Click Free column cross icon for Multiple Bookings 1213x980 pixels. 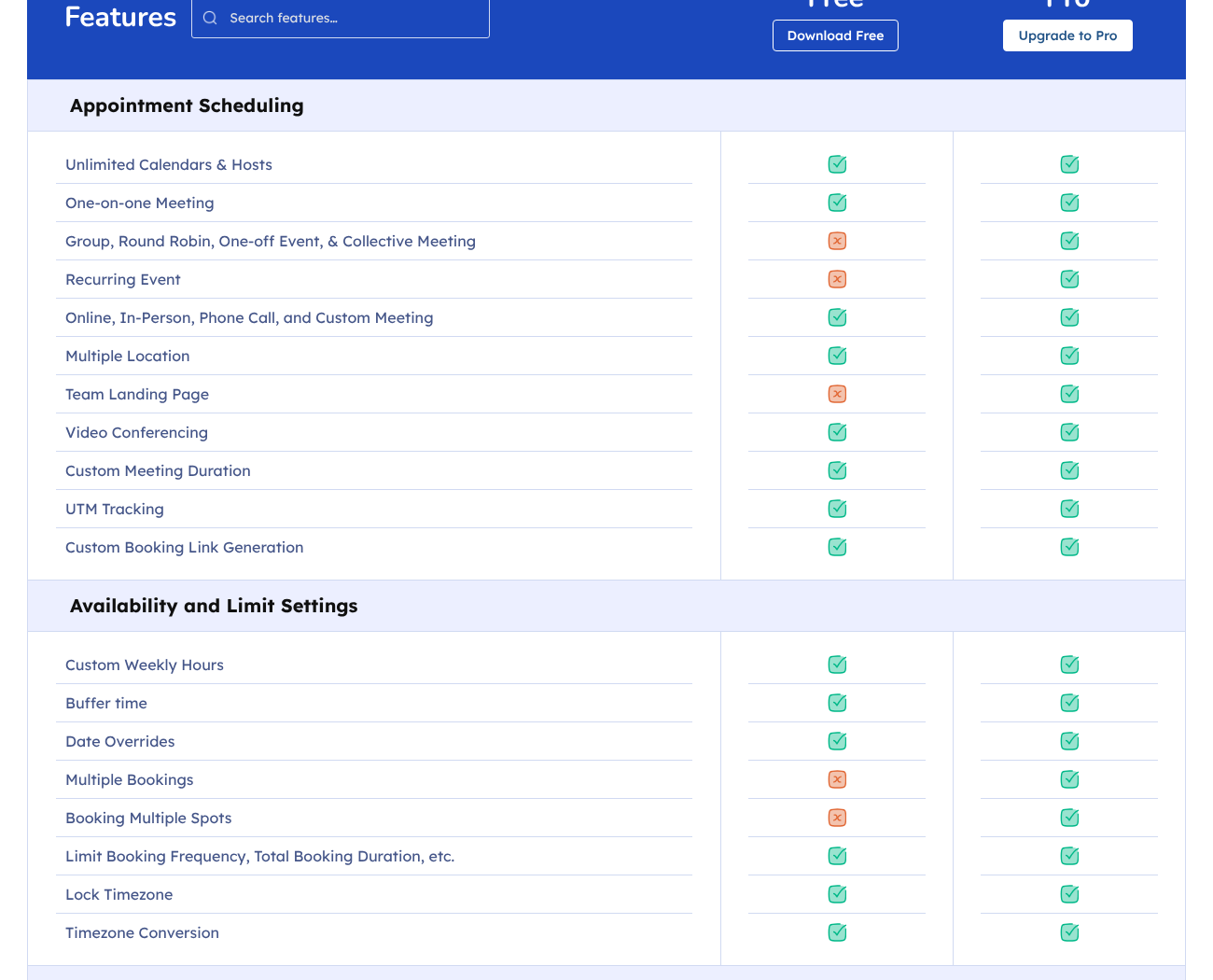point(838,779)
